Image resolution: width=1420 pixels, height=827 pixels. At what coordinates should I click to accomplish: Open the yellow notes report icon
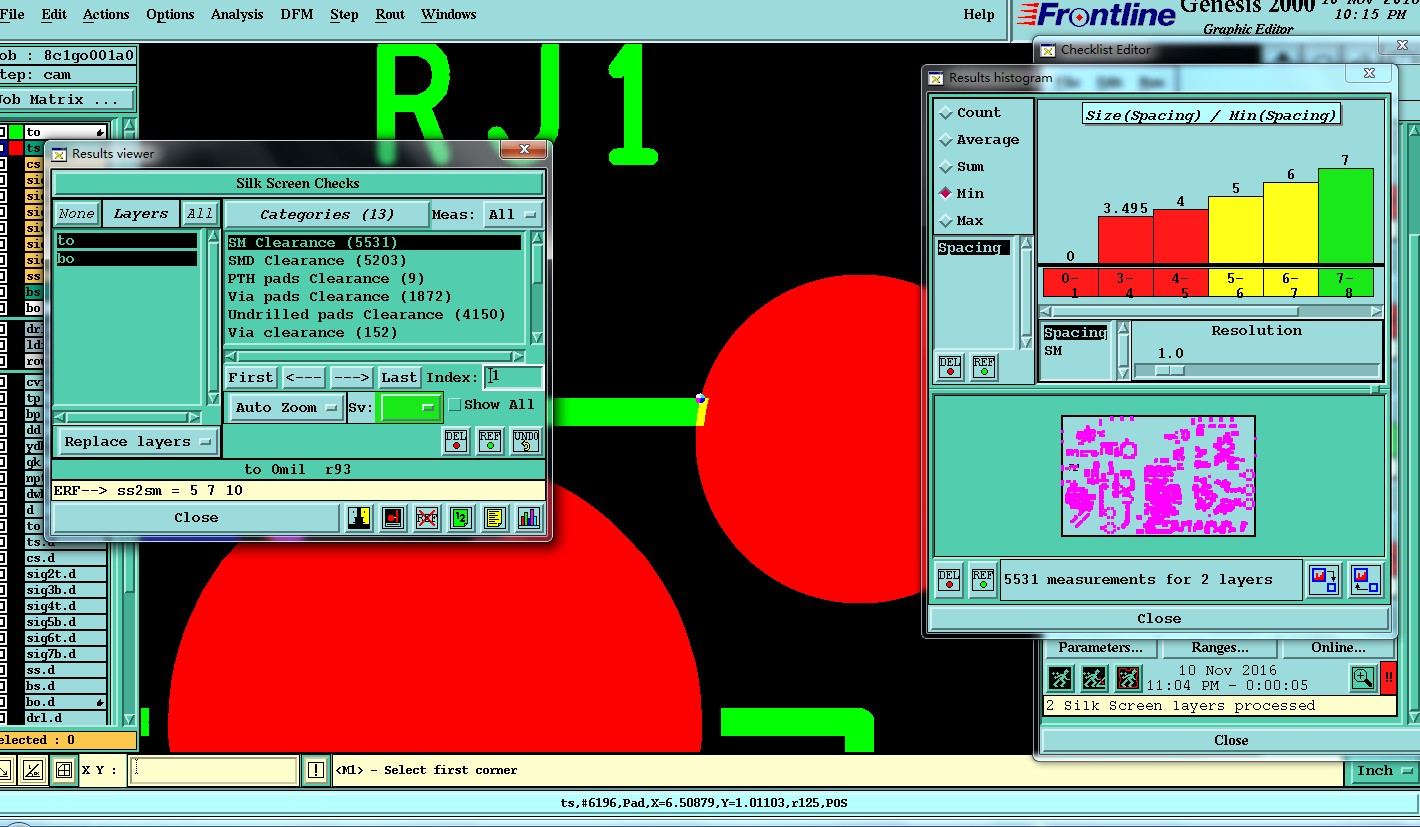[x=494, y=517]
